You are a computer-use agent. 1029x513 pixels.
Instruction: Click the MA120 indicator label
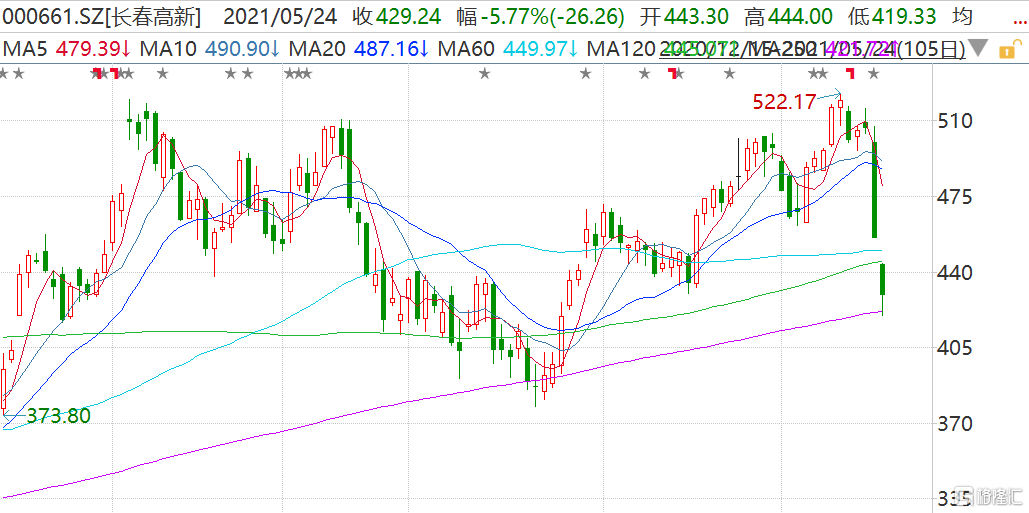pyautogui.click(x=623, y=49)
